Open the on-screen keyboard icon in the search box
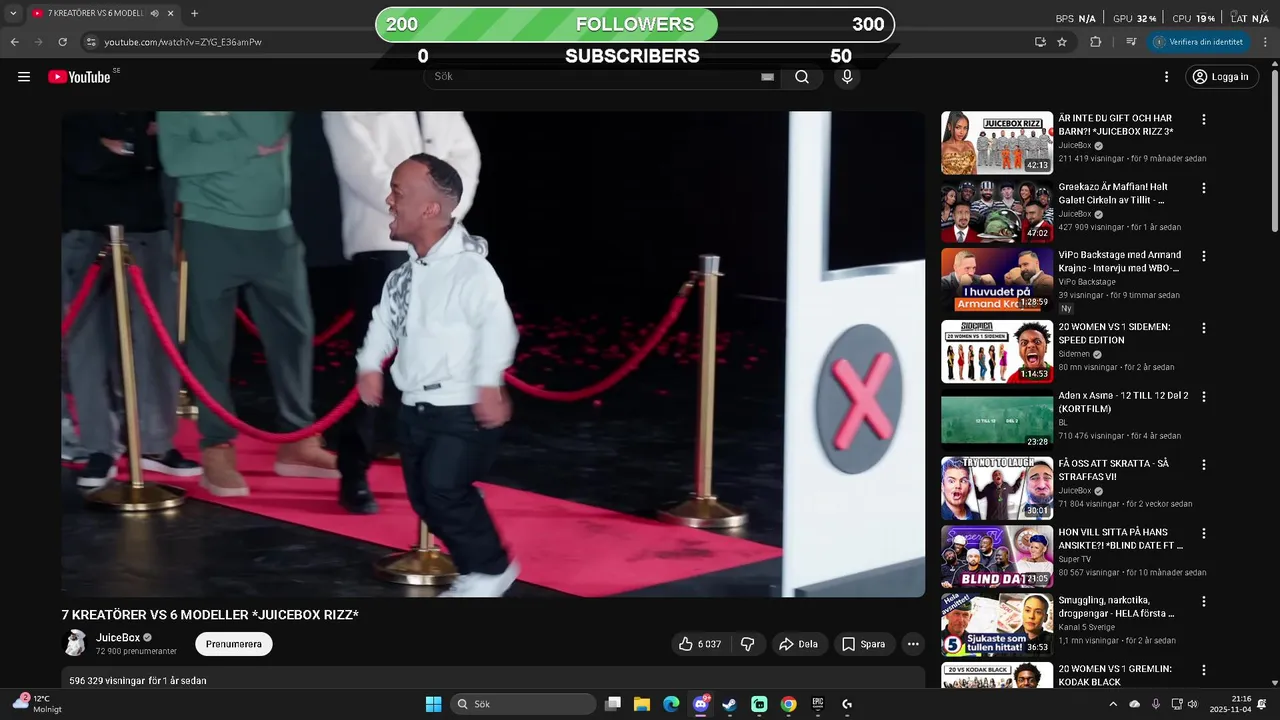This screenshot has width=1280, height=720. 767,77
